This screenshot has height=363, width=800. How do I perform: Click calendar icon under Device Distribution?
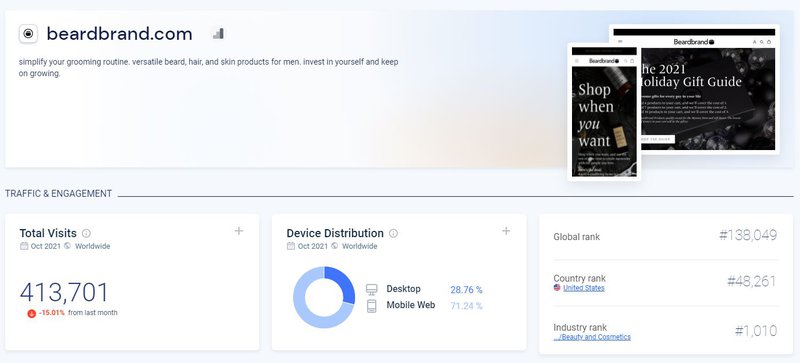click(291, 246)
